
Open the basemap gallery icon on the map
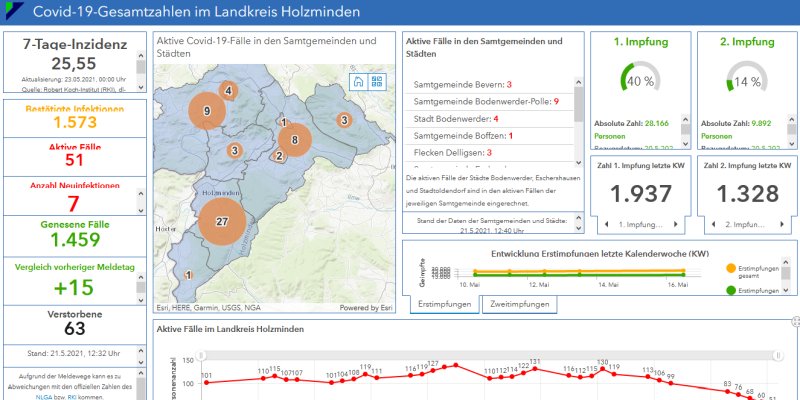377,82
